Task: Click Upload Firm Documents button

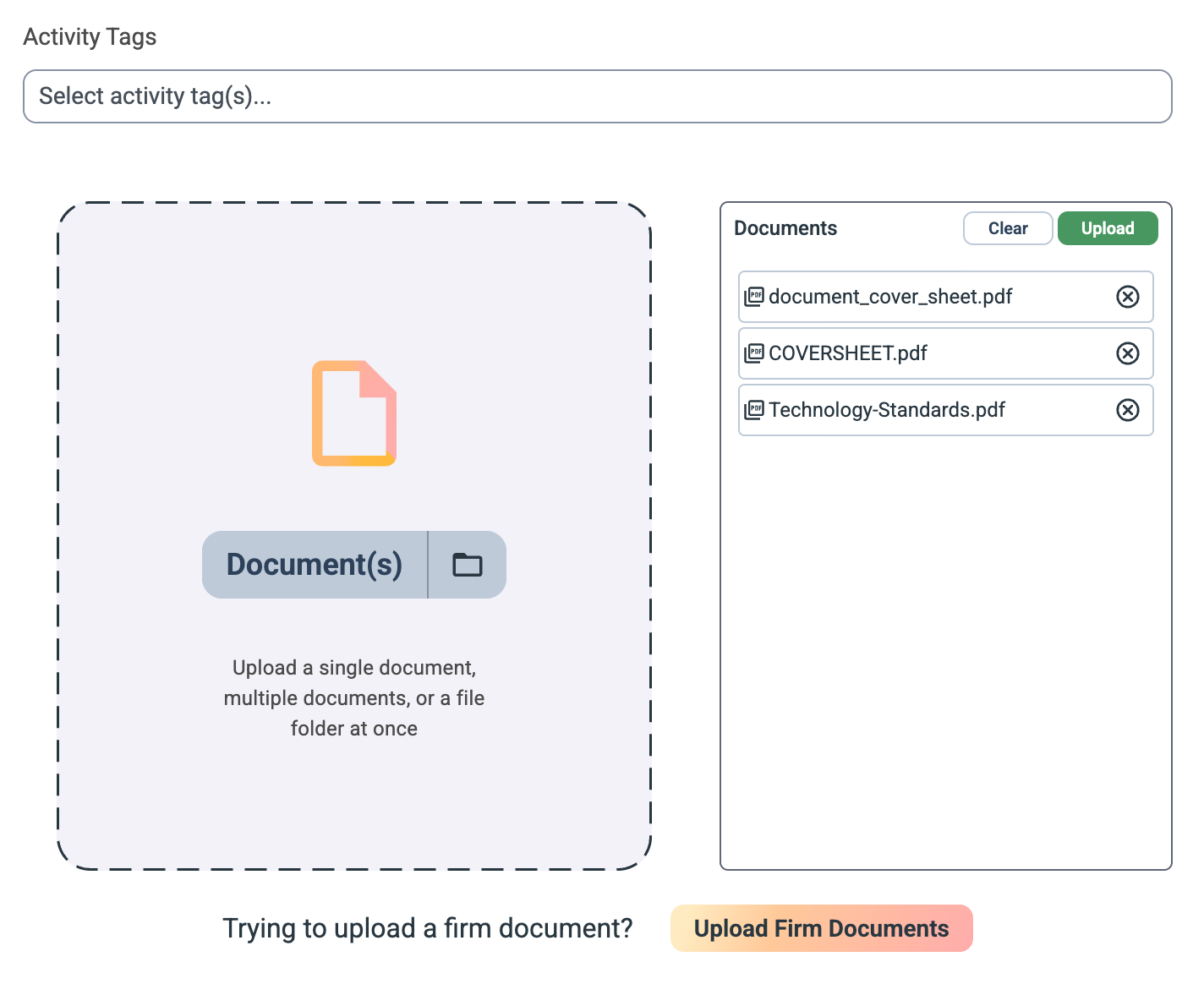Action: (x=822, y=928)
